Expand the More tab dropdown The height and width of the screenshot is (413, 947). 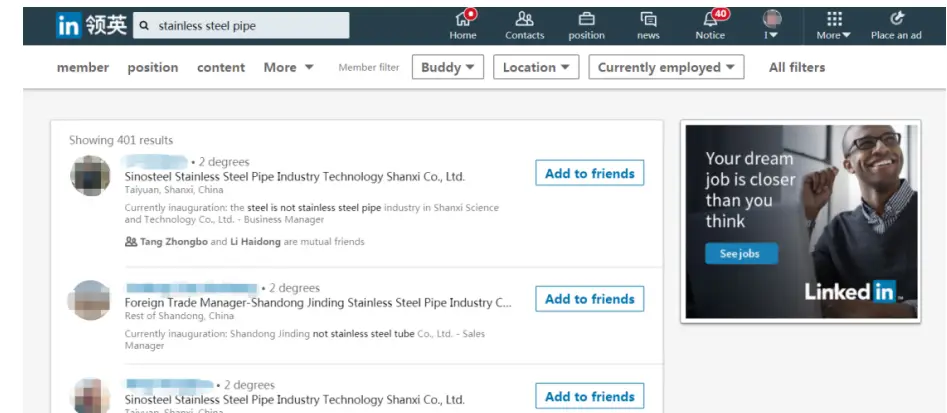tap(289, 67)
